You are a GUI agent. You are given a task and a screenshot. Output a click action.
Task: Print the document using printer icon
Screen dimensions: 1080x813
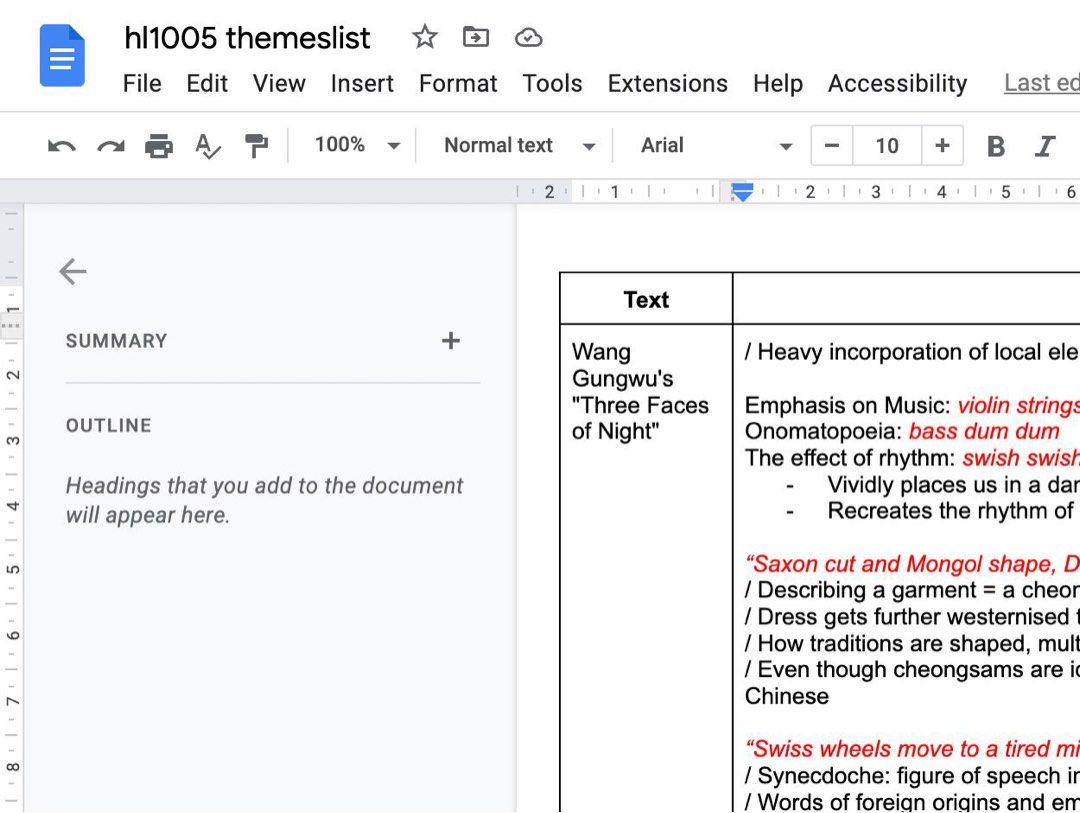coord(159,146)
